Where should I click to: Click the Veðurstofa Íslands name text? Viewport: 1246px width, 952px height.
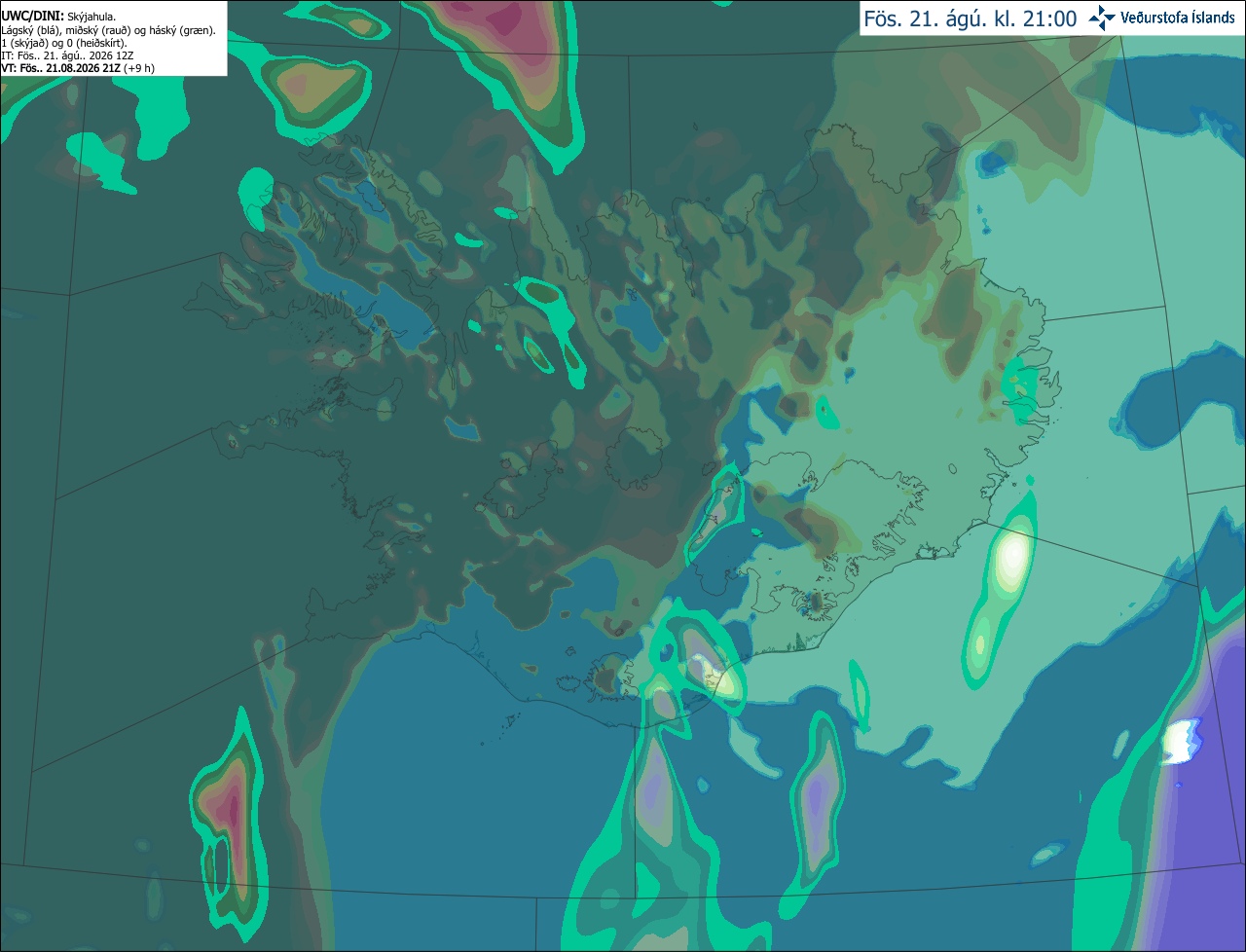tap(1178, 18)
